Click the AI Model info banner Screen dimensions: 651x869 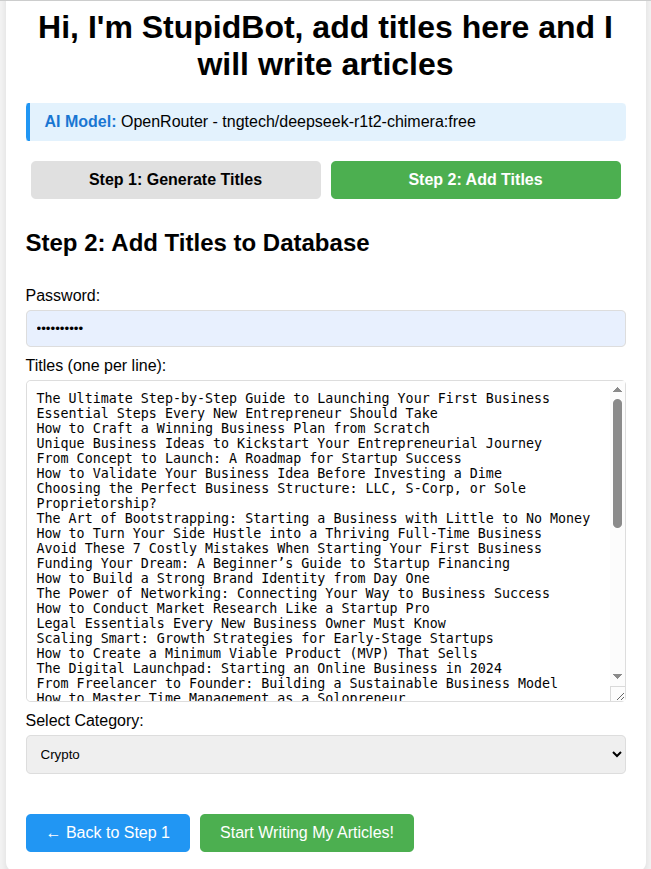point(325,122)
